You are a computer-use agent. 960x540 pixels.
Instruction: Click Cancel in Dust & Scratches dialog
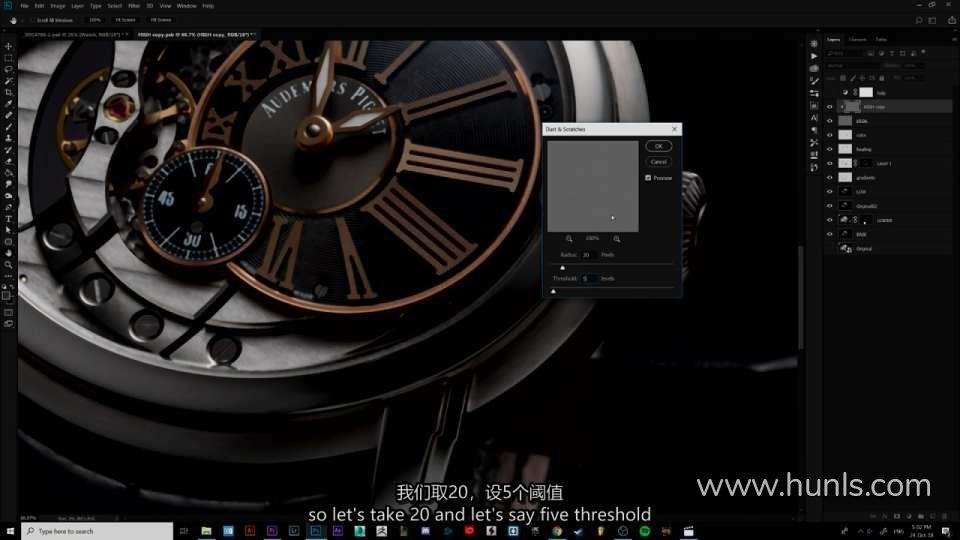(x=659, y=162)
